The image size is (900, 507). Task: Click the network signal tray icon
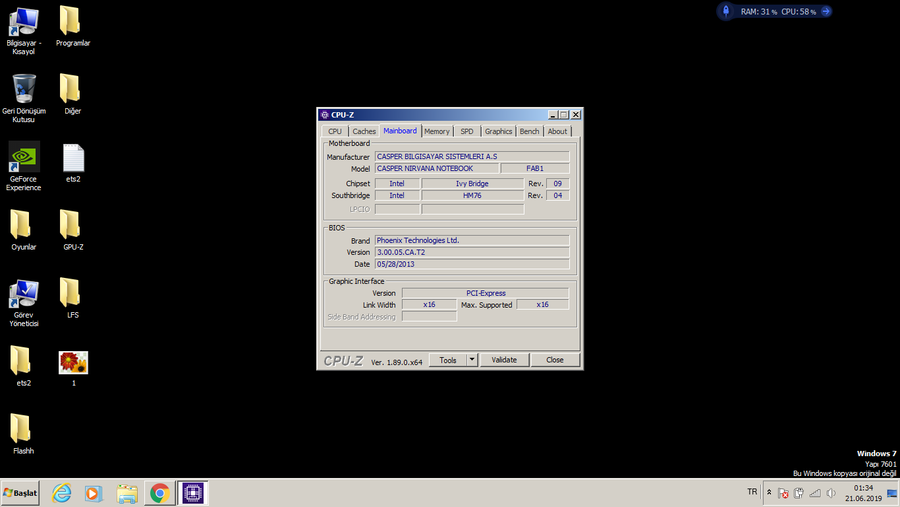pos(815,493)
